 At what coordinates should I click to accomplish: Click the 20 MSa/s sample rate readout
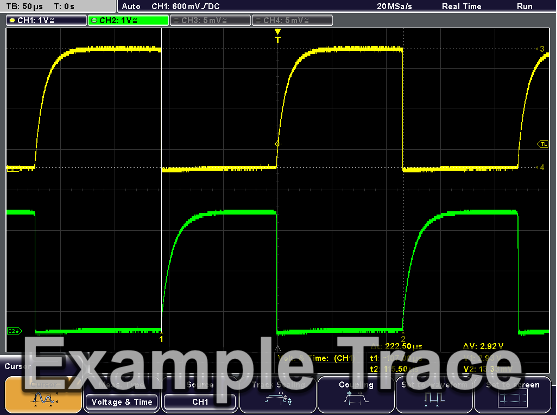[394, 6]
